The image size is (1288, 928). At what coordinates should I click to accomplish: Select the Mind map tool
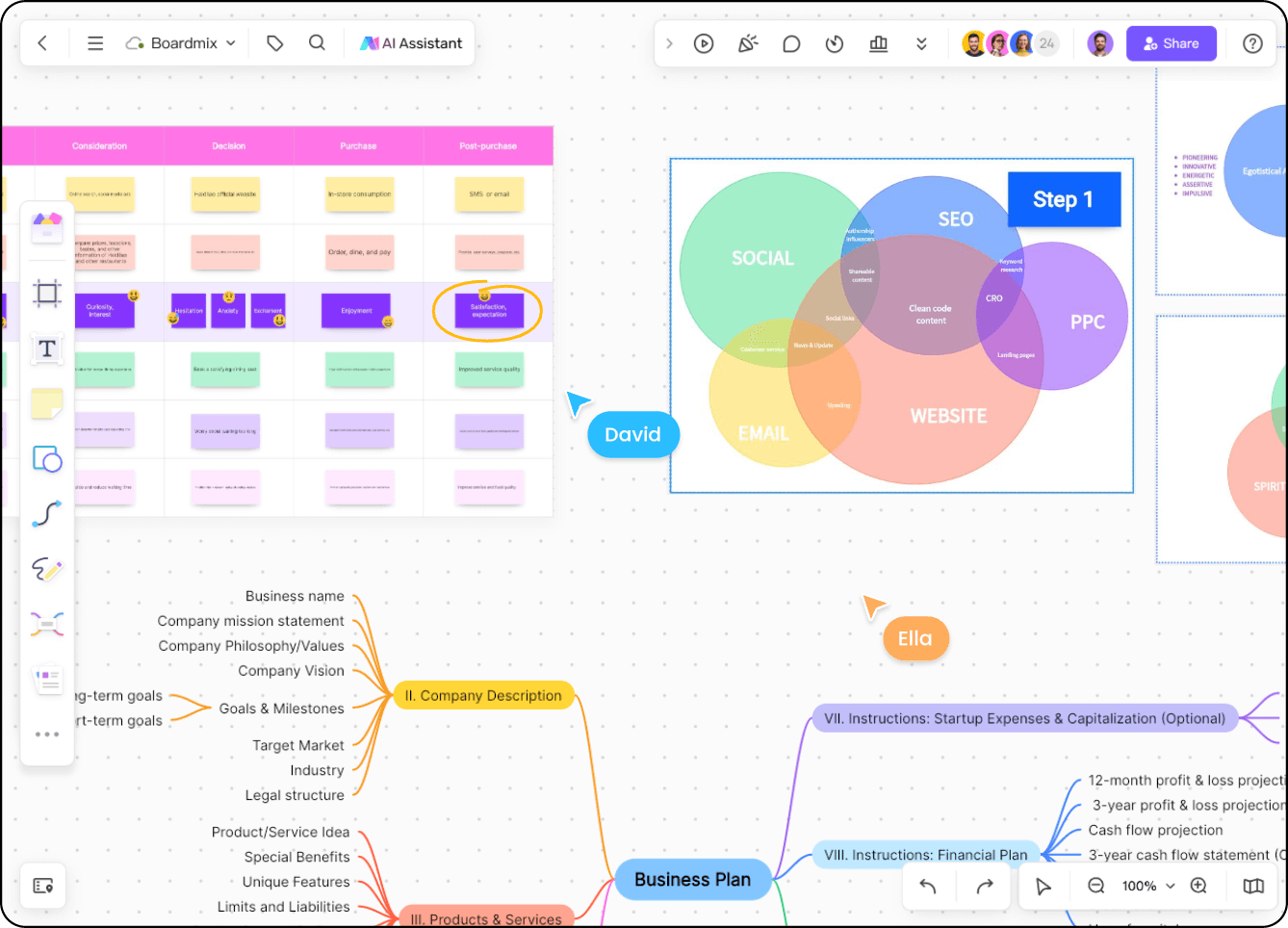point(47,624)
